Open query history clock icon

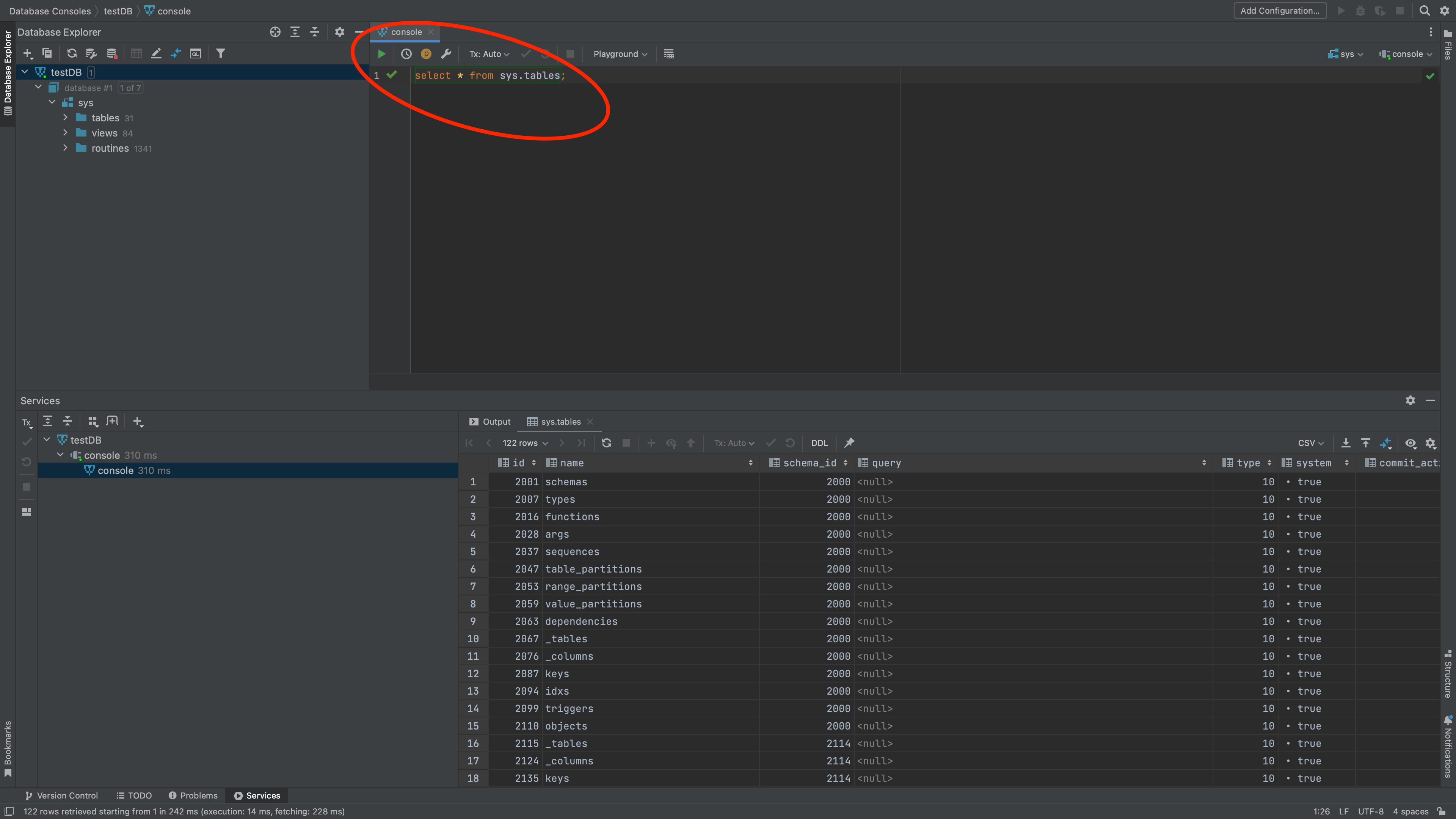point(406,54)
